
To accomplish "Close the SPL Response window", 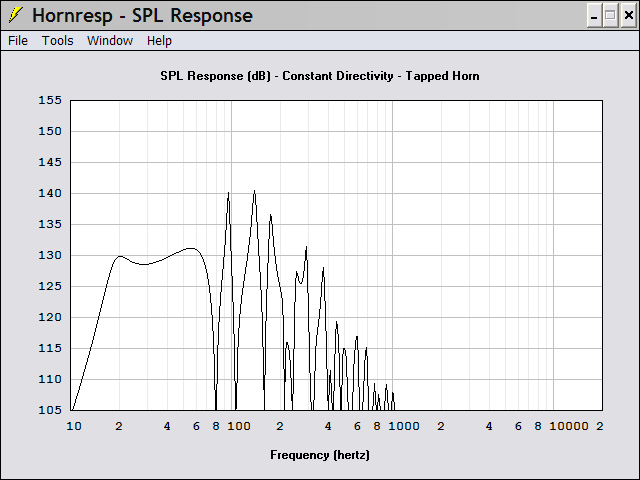I will (x=628, y=16).
